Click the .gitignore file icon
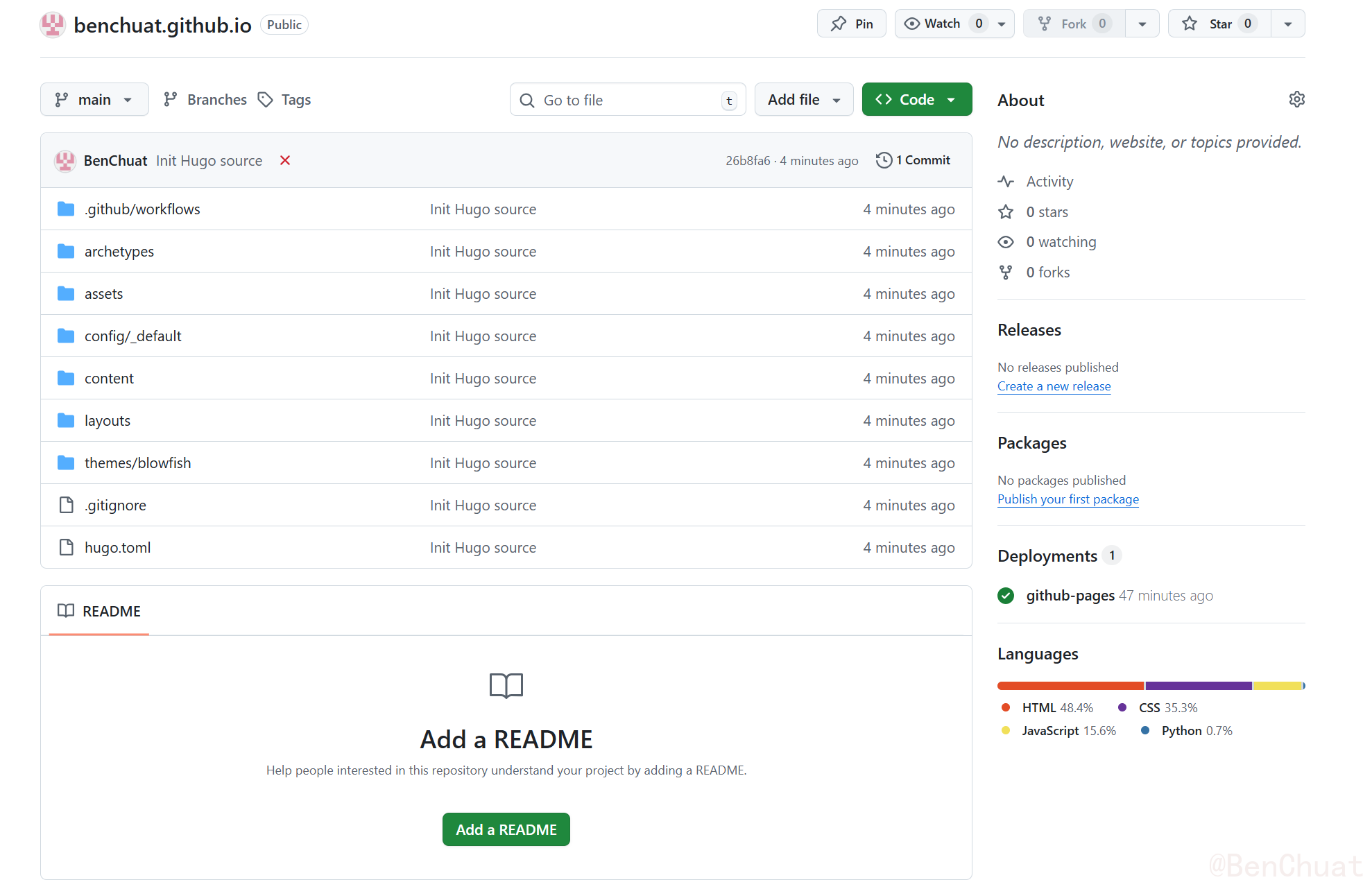1372x889 pixels. point(66,506)
